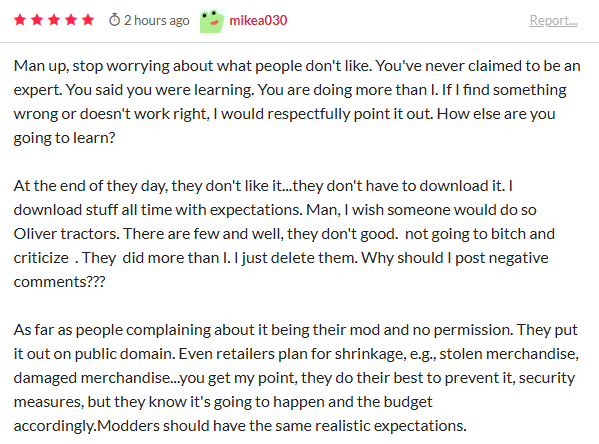
Task: Click the first red rating star
Action: tap(20, 19)
